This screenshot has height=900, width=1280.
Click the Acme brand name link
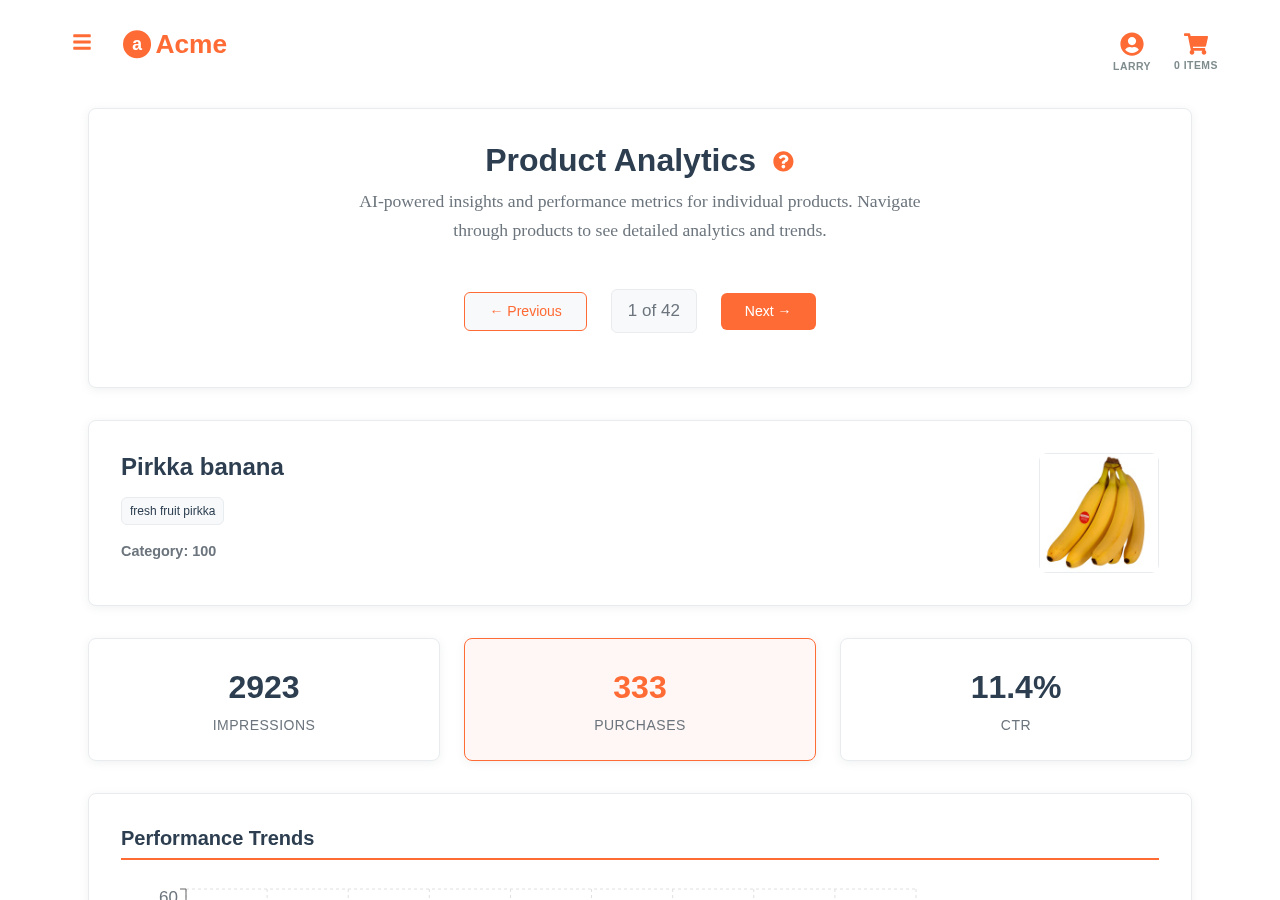pos(191,44)
